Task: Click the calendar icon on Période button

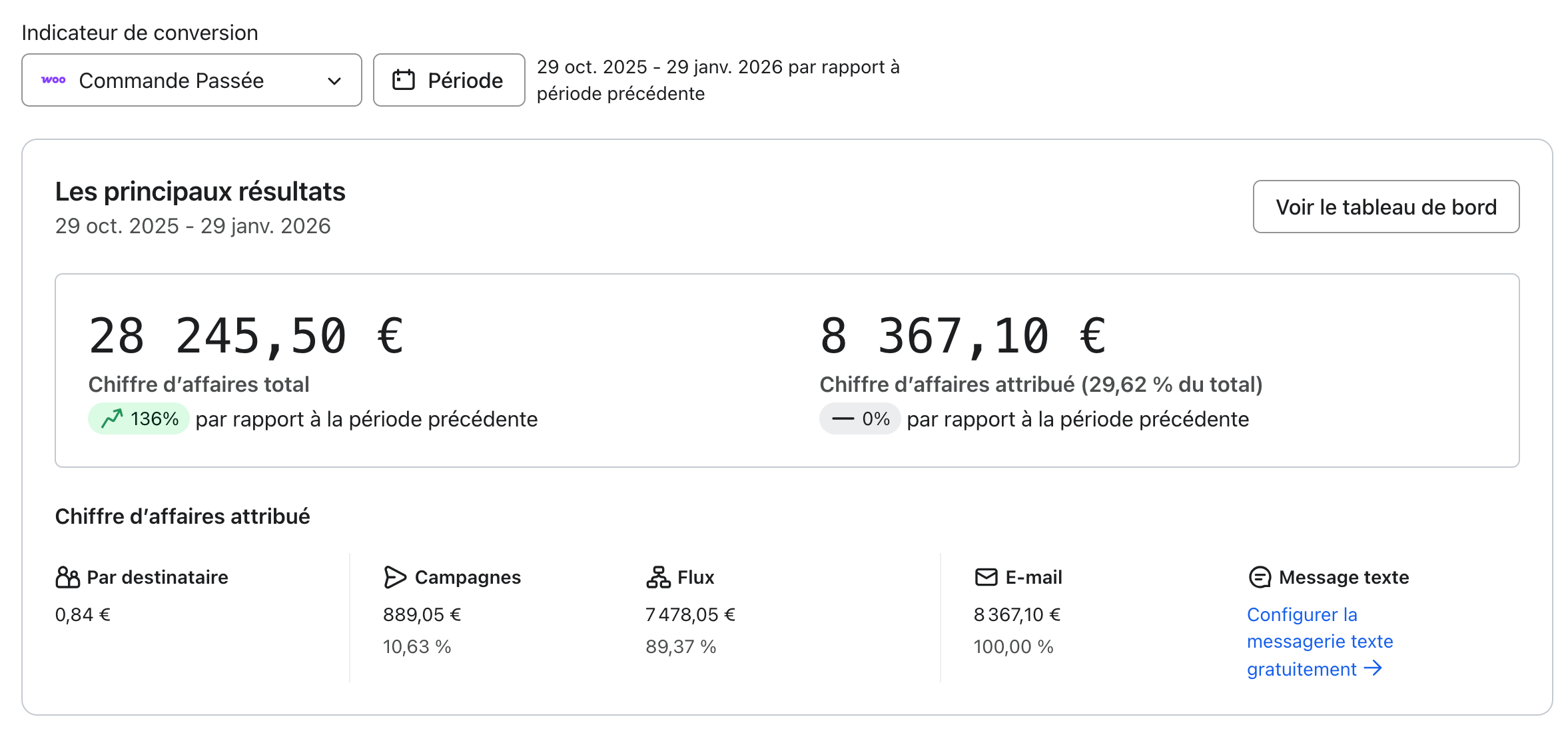Action: click(x=404, y=80)
